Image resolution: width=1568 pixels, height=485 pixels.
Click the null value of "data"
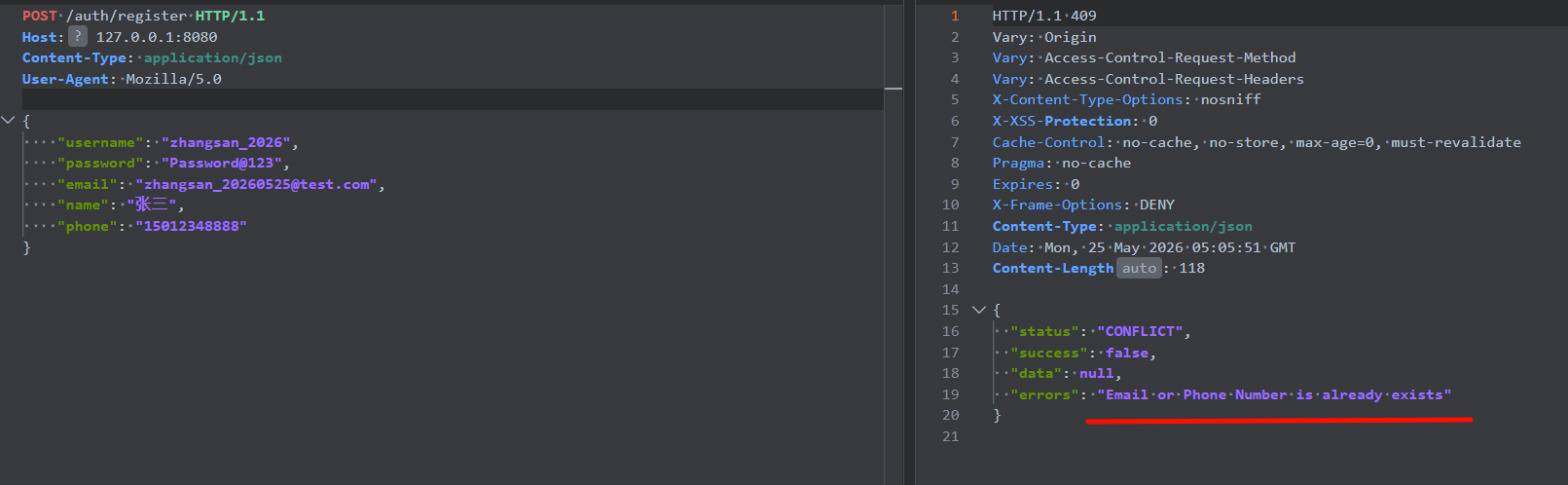[1097, 373]
